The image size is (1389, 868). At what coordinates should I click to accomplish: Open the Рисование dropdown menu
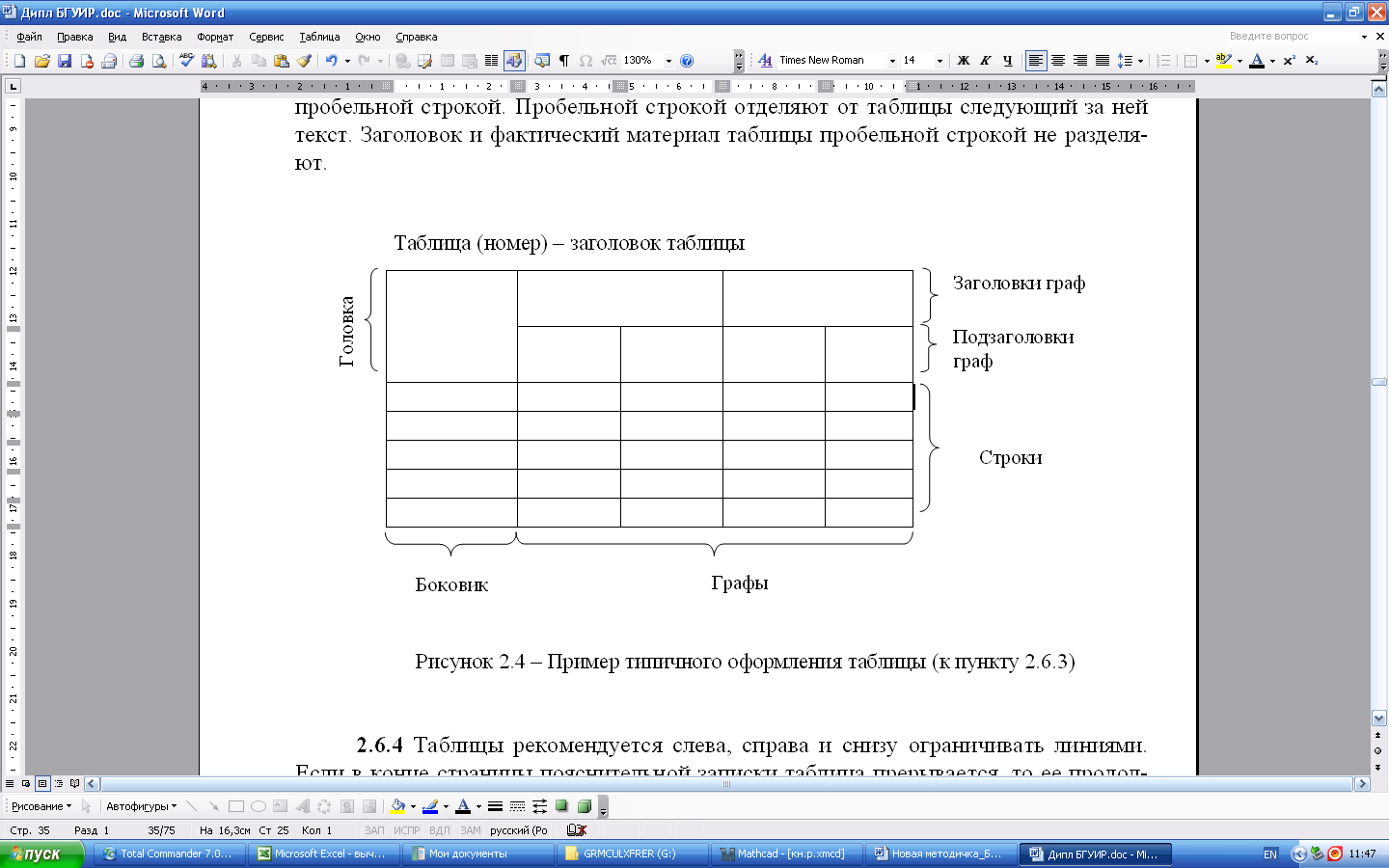coord(41,806)
